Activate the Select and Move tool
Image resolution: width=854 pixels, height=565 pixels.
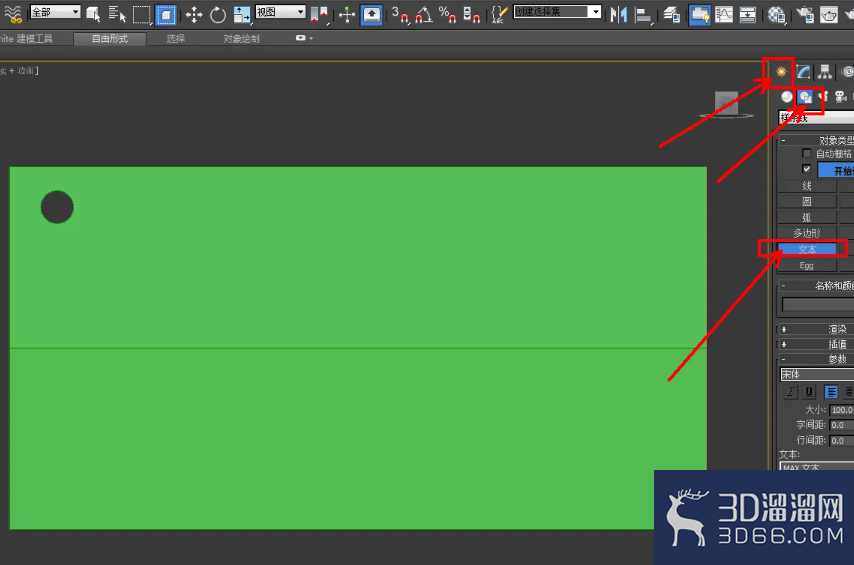tap(194, 15)
